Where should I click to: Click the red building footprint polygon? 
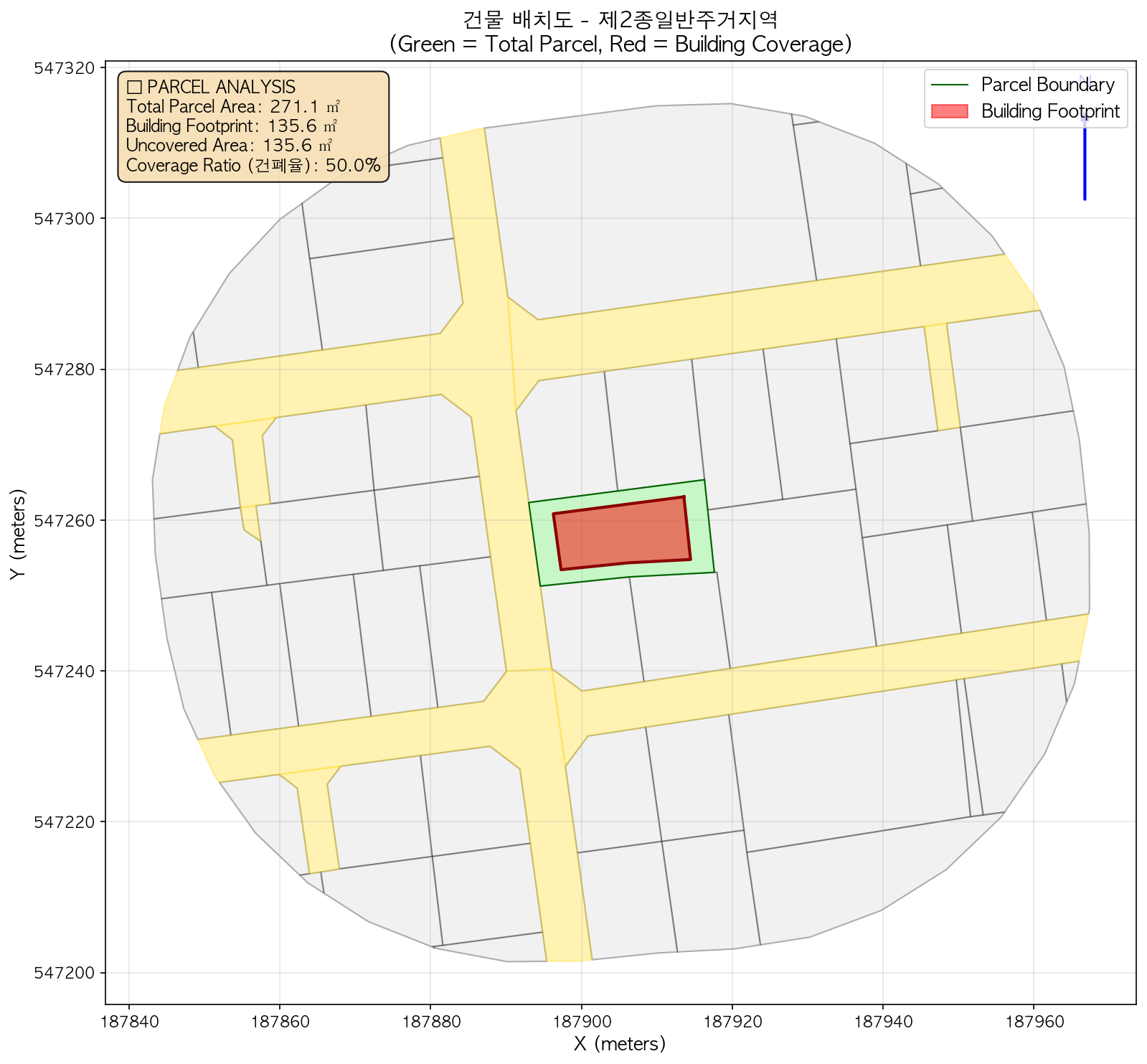click(621, 533)
